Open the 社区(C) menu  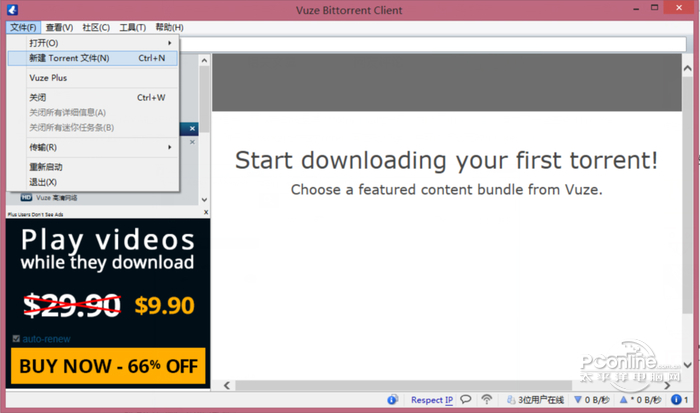point(96,28)
